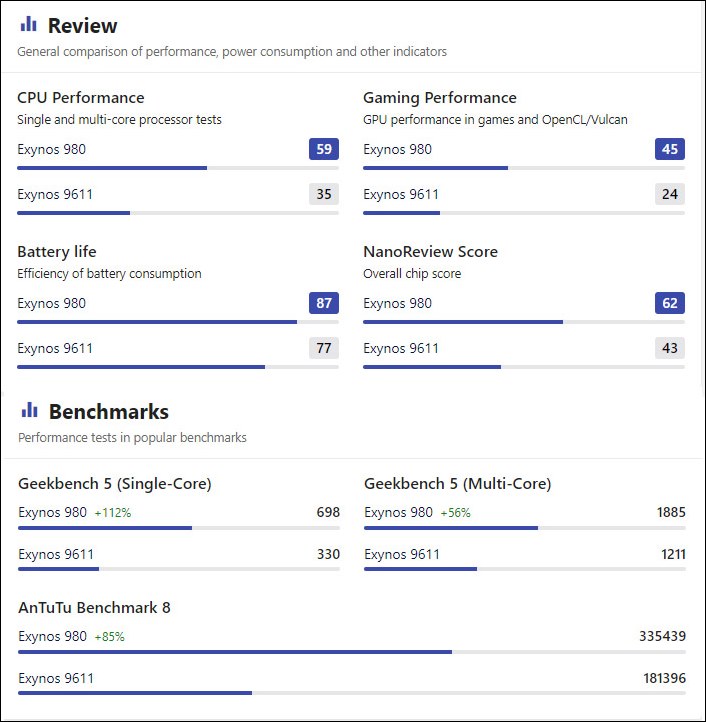
Task: Click the Exynos 980 battery score badge 87
Action: [324, 303]
